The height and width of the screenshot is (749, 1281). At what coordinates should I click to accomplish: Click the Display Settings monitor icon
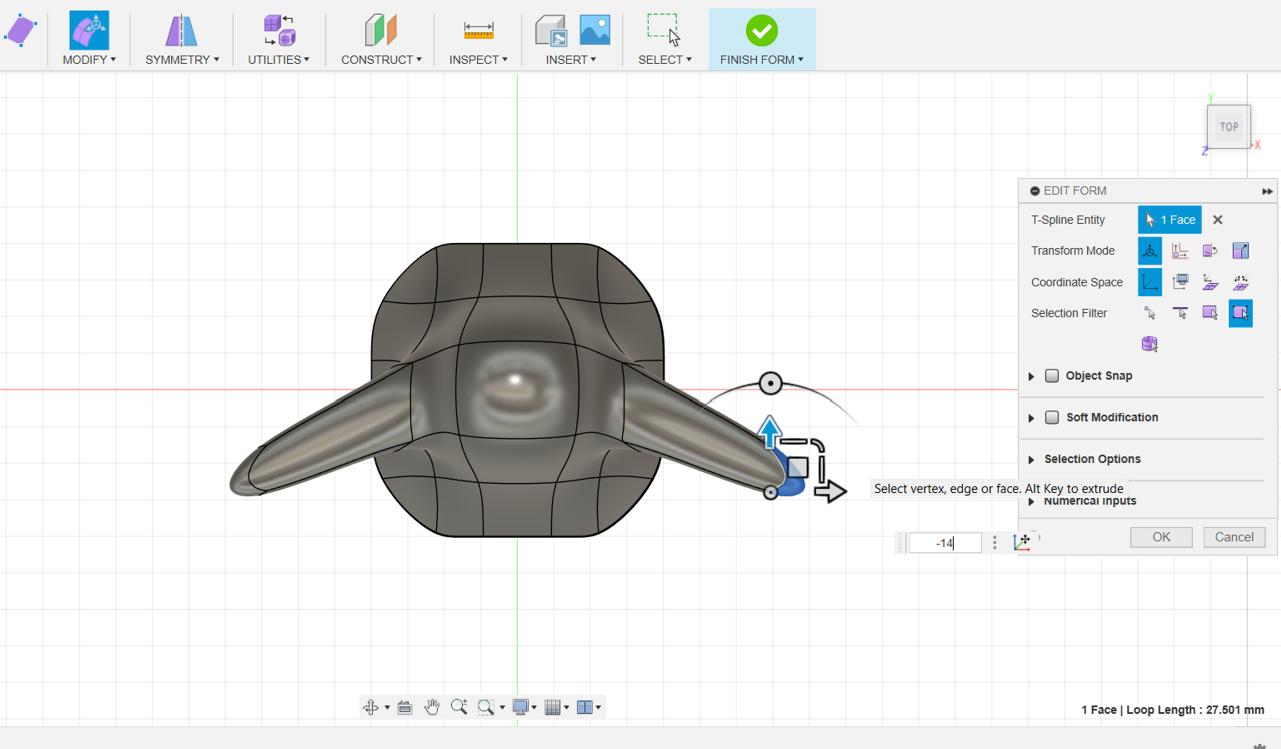tap(520, 707)
